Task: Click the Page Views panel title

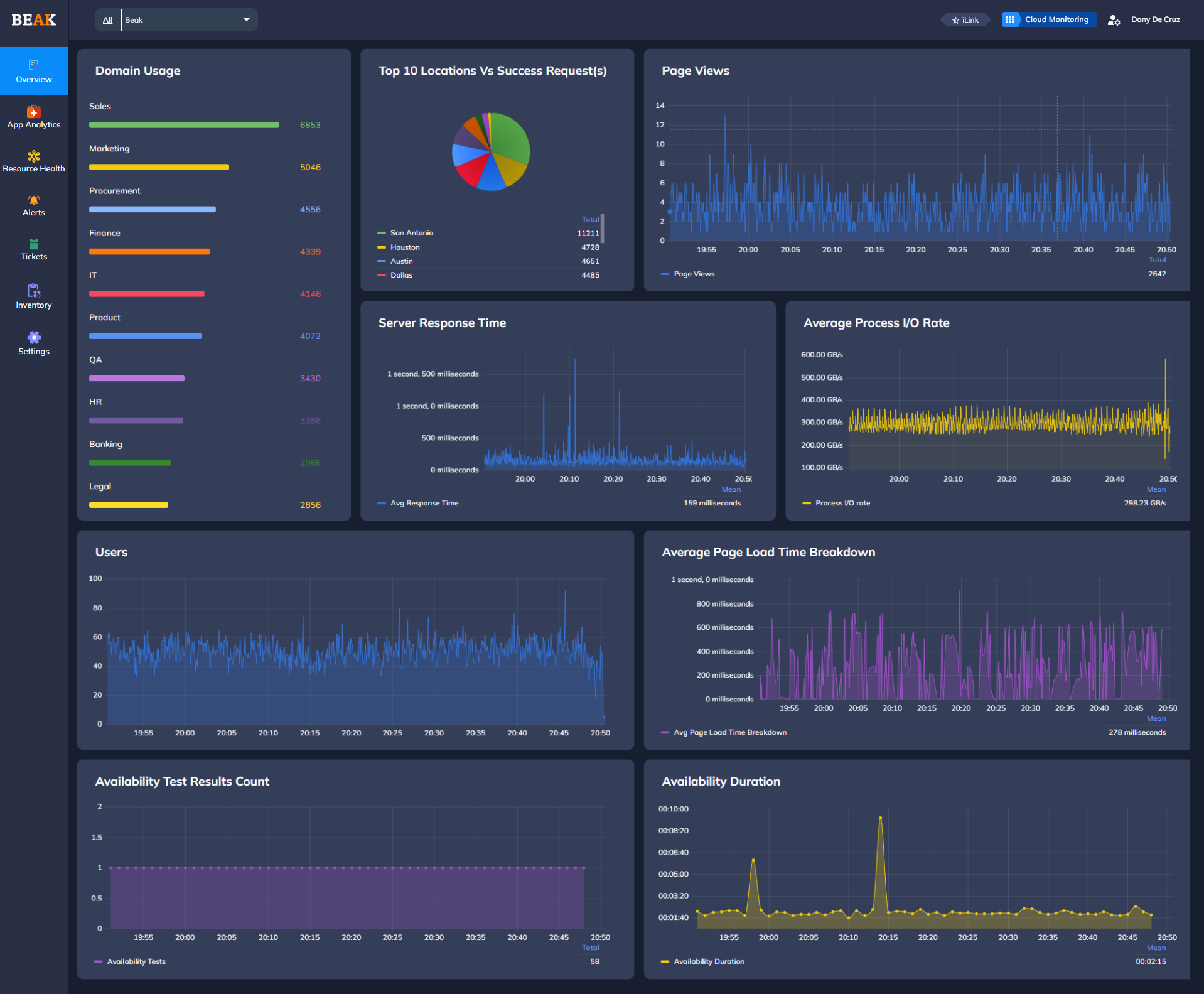Action: [x=696, y=71]
